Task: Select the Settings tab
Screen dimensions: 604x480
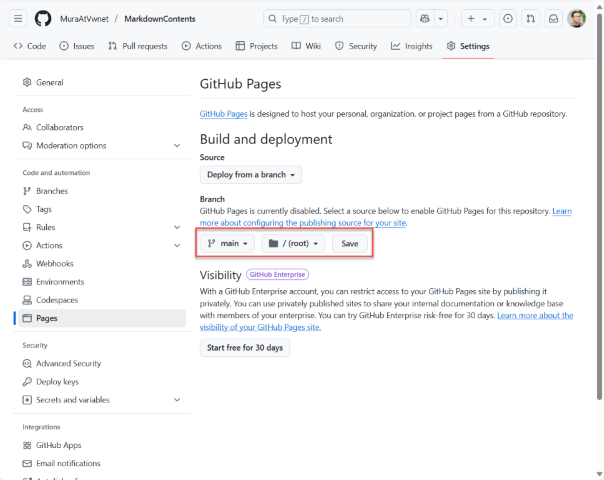Action: point(468,46)
